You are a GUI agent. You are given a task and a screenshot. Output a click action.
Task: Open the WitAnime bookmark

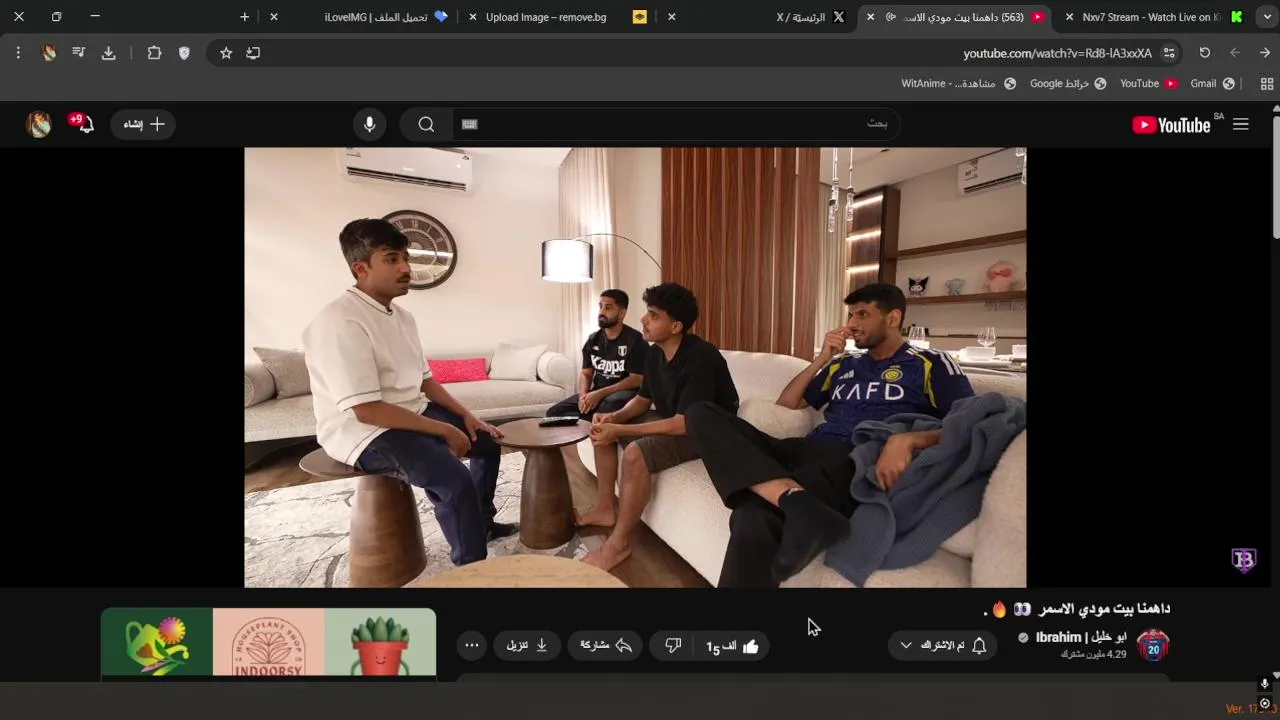point(958,84)
